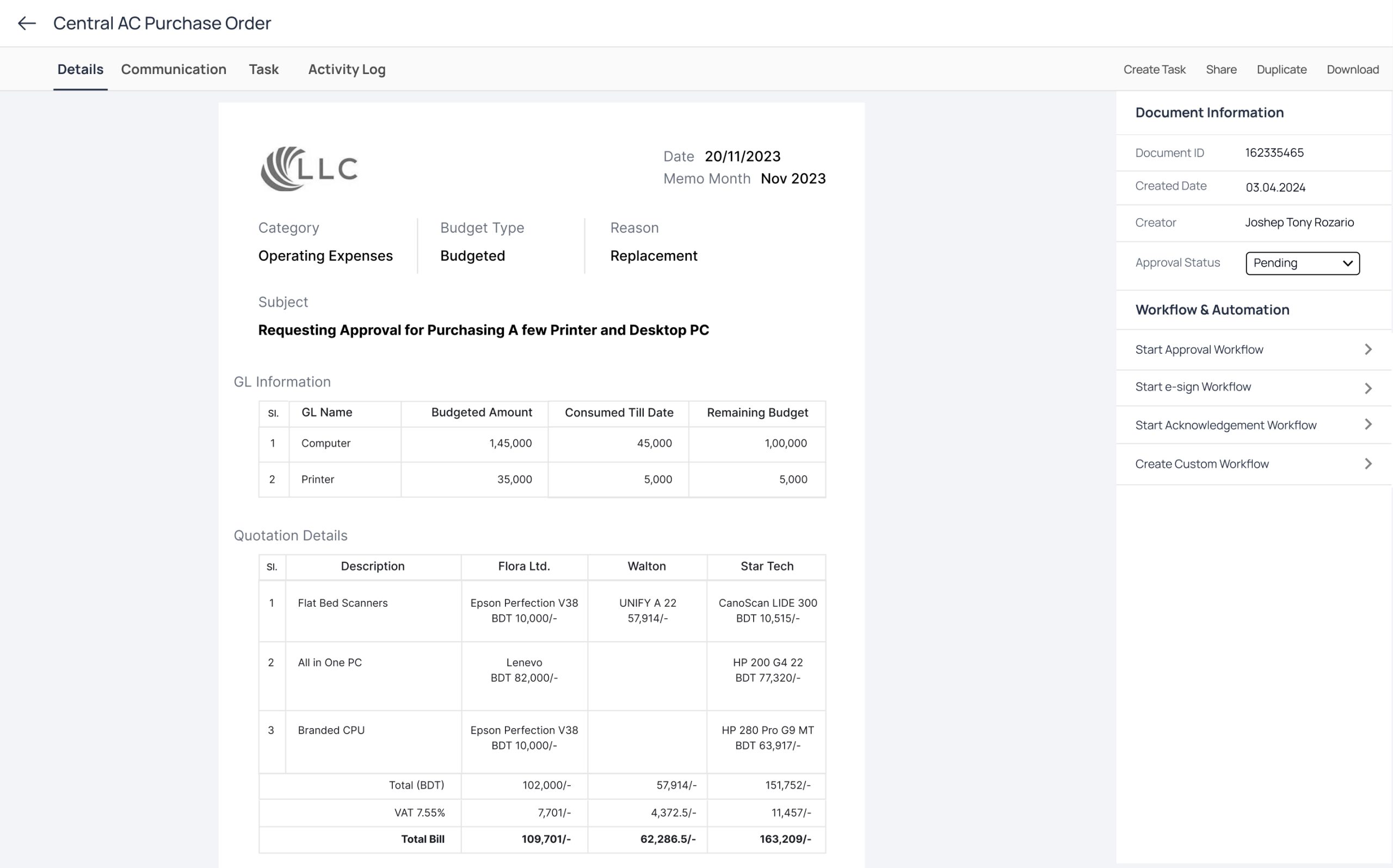Viewport: 1393px width, 868px height.
Task: Click the Printer GL row
Action: pyautogui.click(x=317, y=479)
